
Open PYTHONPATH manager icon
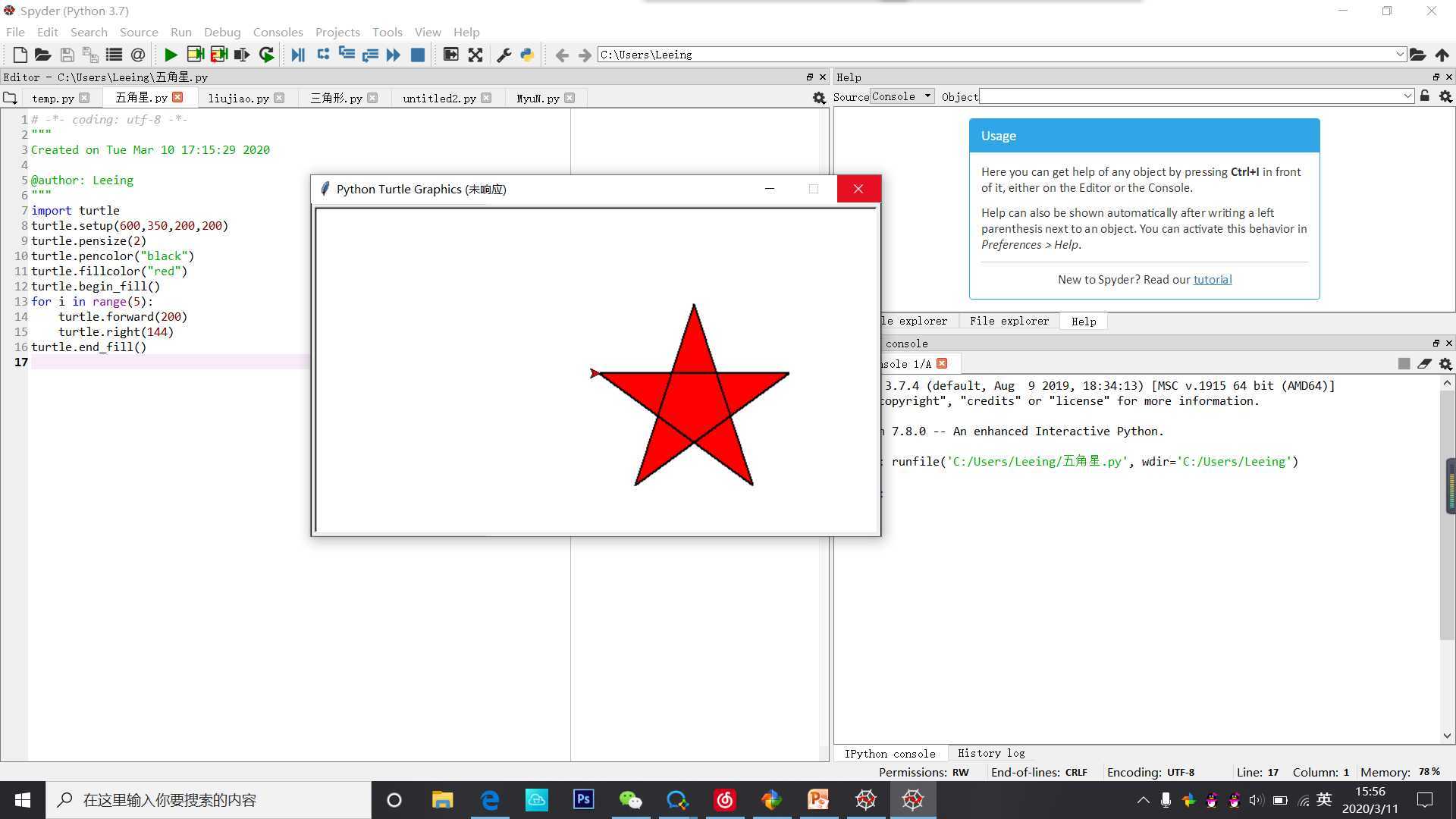(527, 55)
